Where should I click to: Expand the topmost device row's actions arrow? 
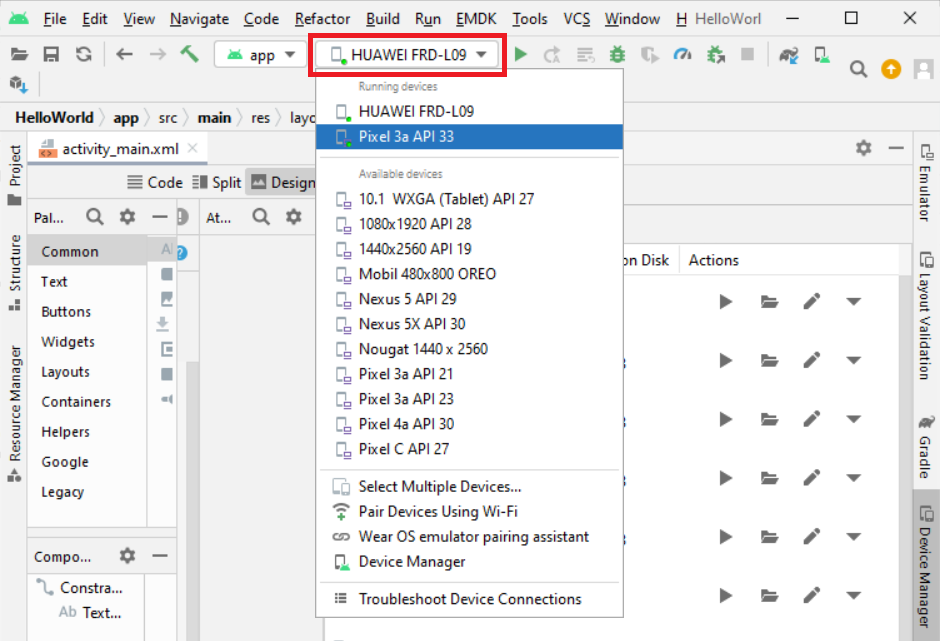click(x=853, y=301)
